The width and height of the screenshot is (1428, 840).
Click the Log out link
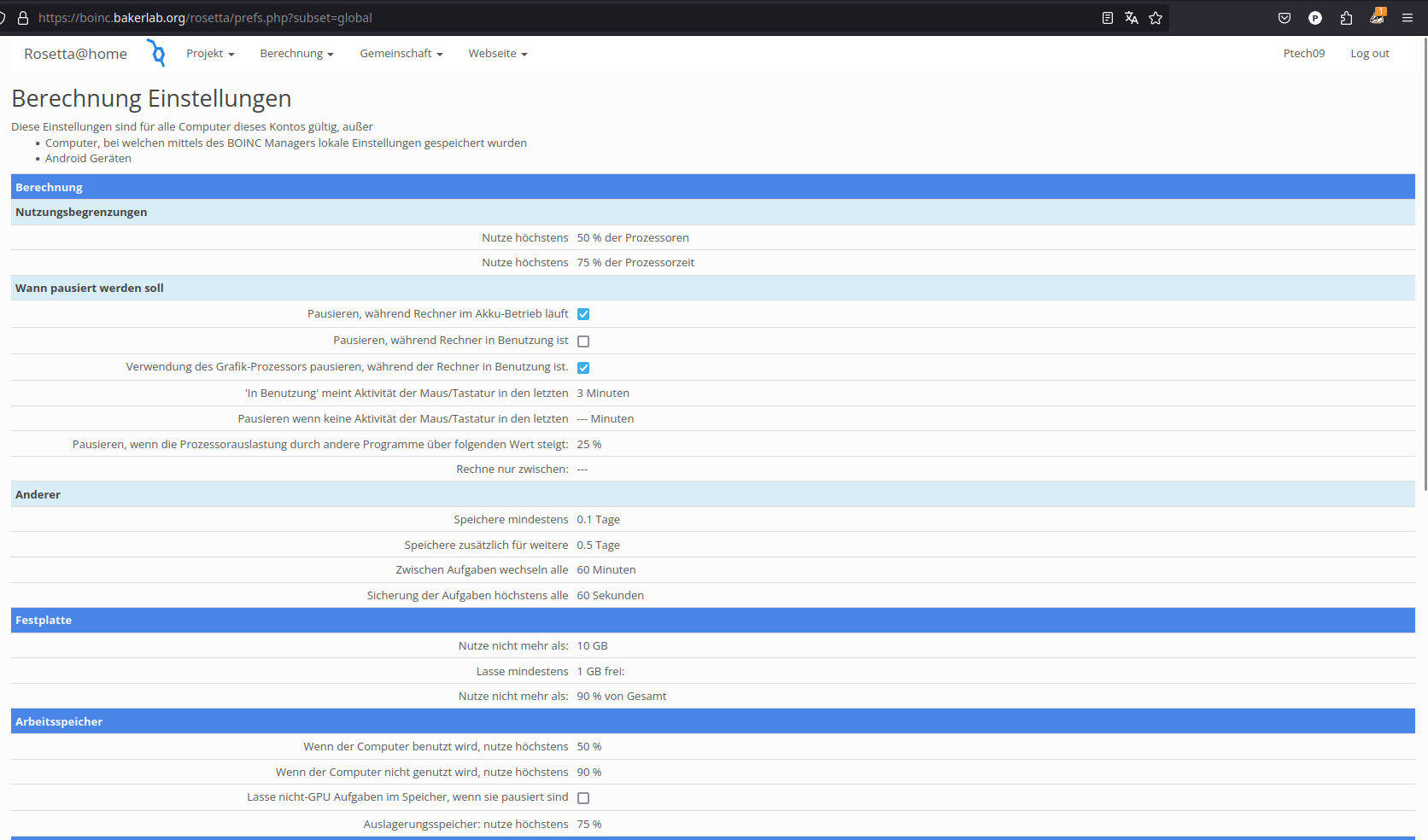[1369, 54]
